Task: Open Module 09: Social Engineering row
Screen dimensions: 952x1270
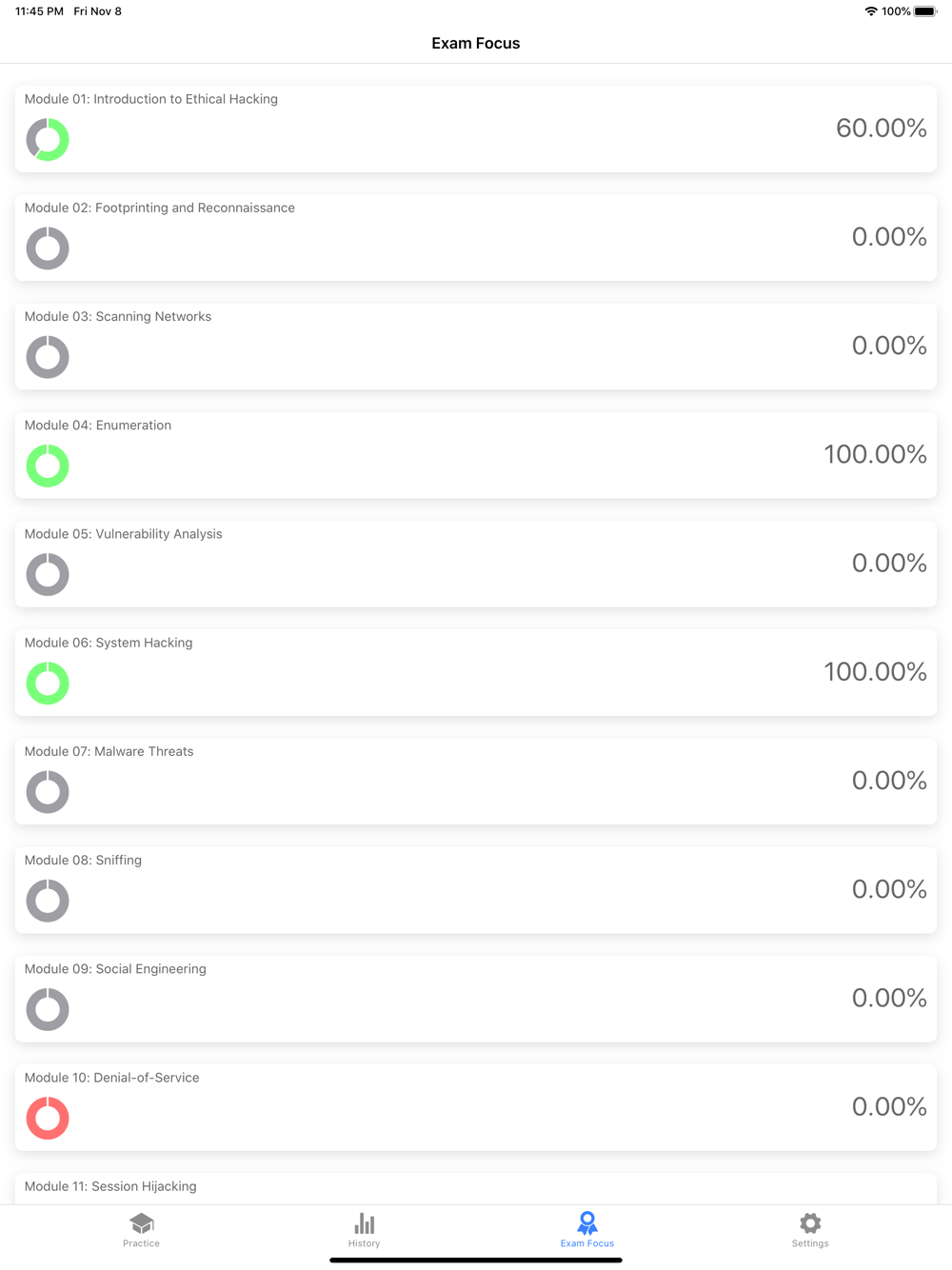Action: pos(476,999)
